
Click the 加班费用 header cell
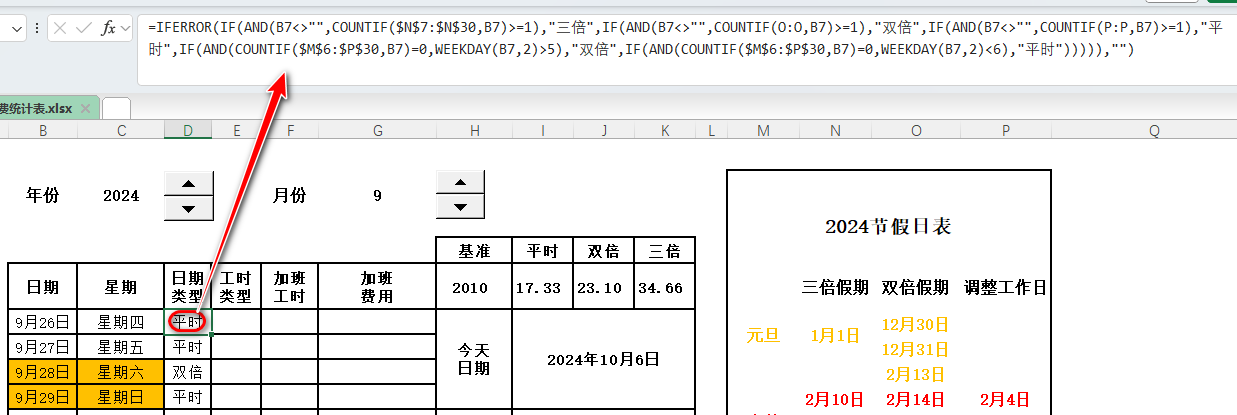tap(377, 287)
